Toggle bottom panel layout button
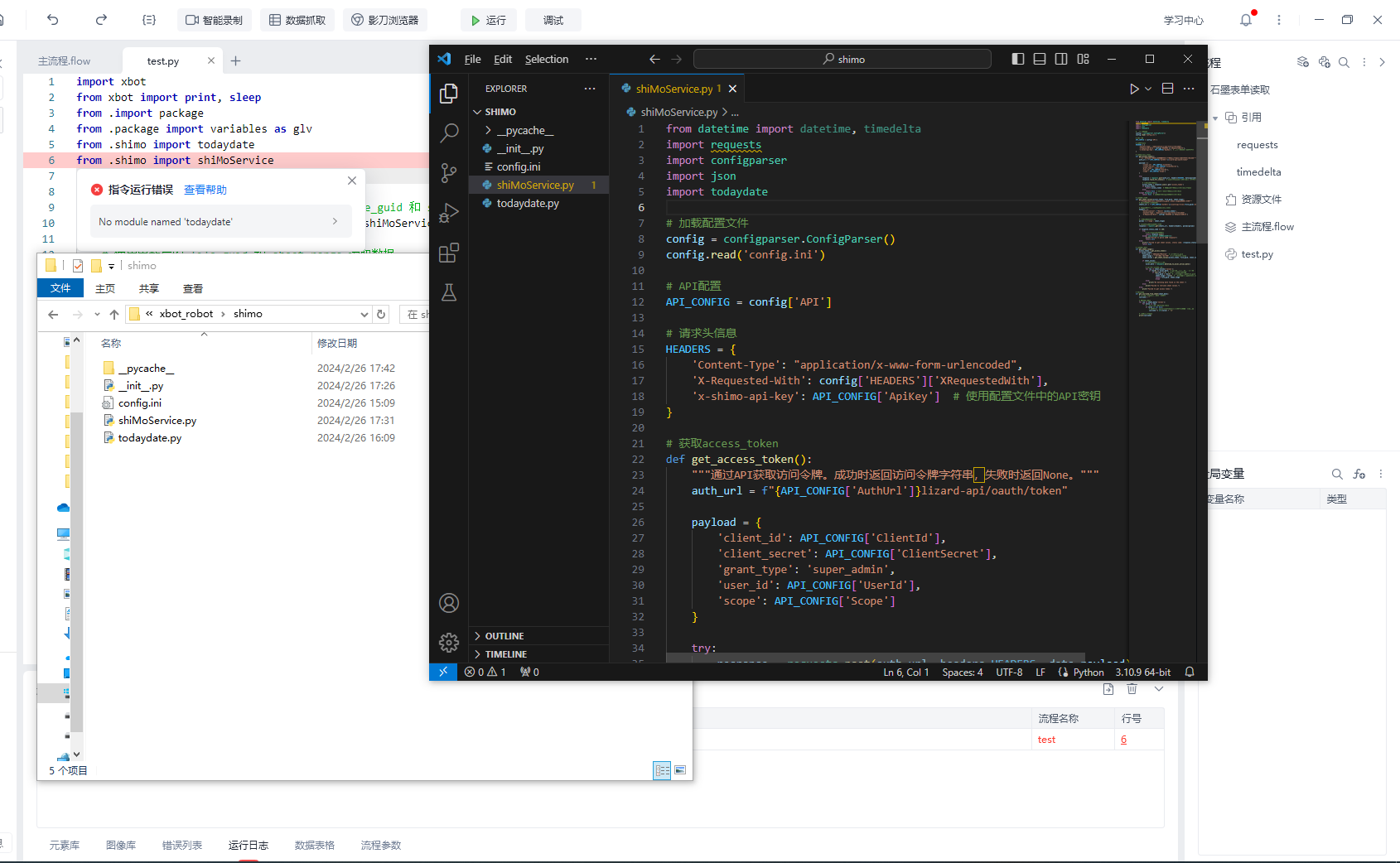The height and width of the screenshot is (863, 1400). tap(1040, 59)
